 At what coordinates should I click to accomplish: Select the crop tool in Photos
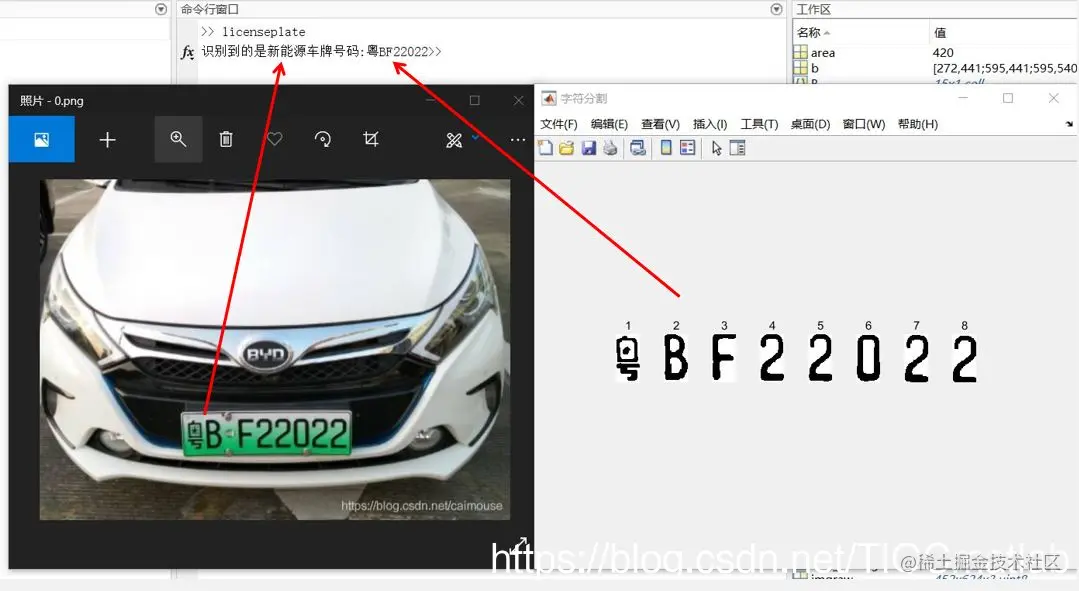(371, 140)
